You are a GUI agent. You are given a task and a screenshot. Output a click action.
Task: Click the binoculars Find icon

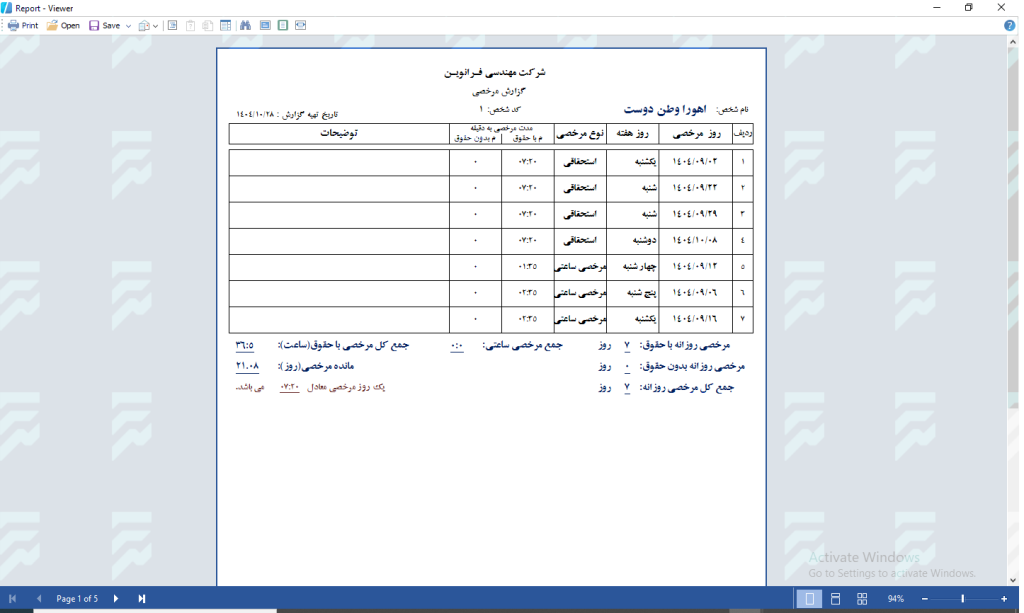click(245, 25)
